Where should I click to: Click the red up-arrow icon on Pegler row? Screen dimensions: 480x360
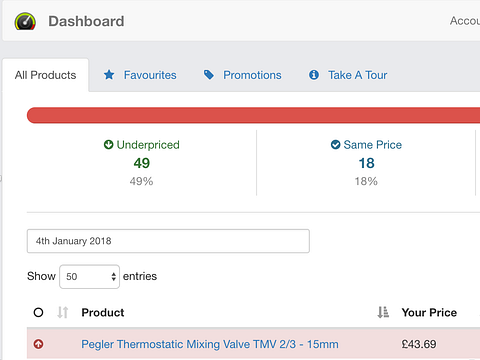click(x=38, y=344)
